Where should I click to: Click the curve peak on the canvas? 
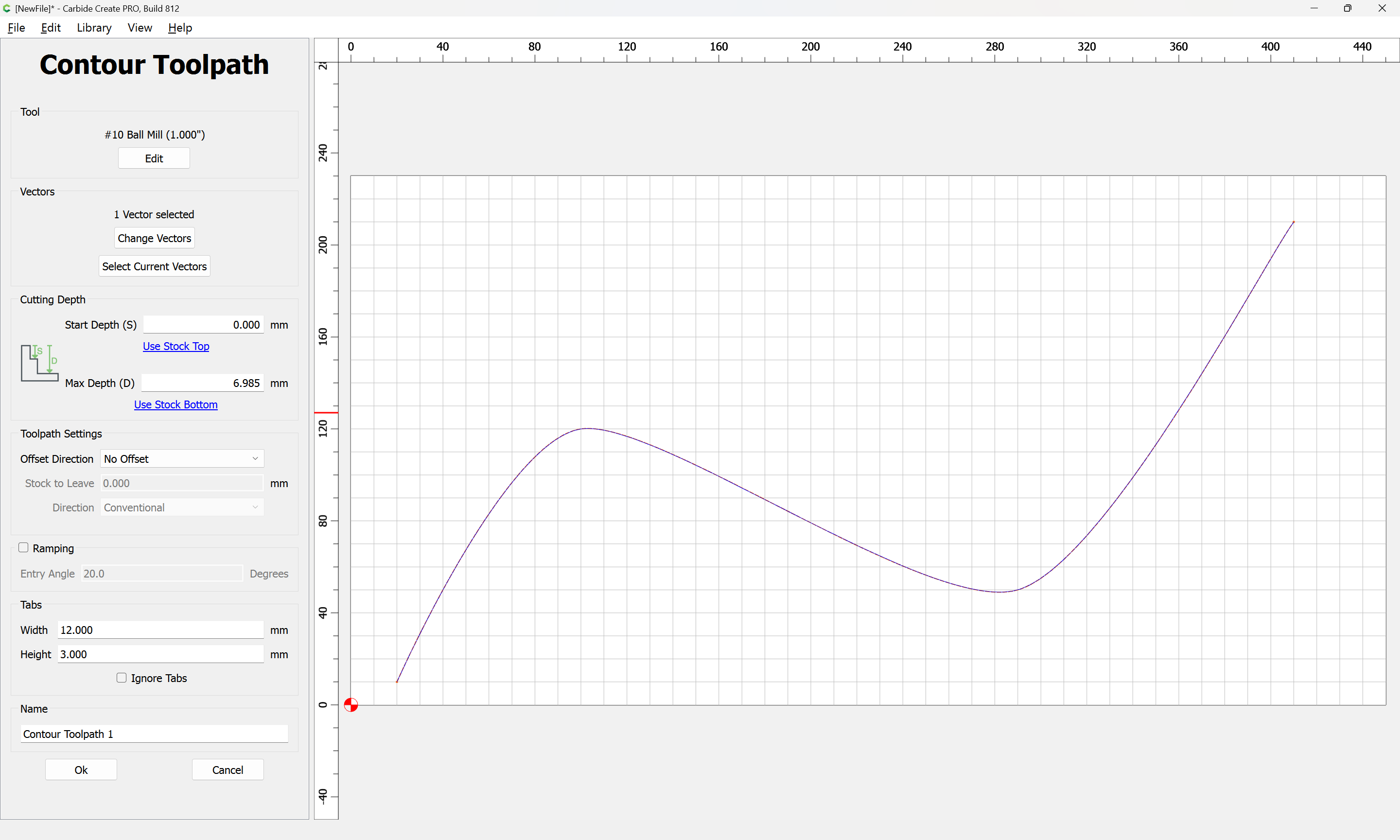coord(589,428)
